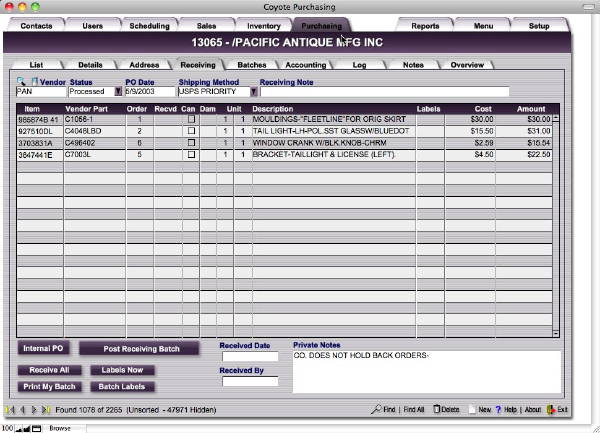Check the Can box for item 986874B 41
Screen dimensions: 600x433
191,119
